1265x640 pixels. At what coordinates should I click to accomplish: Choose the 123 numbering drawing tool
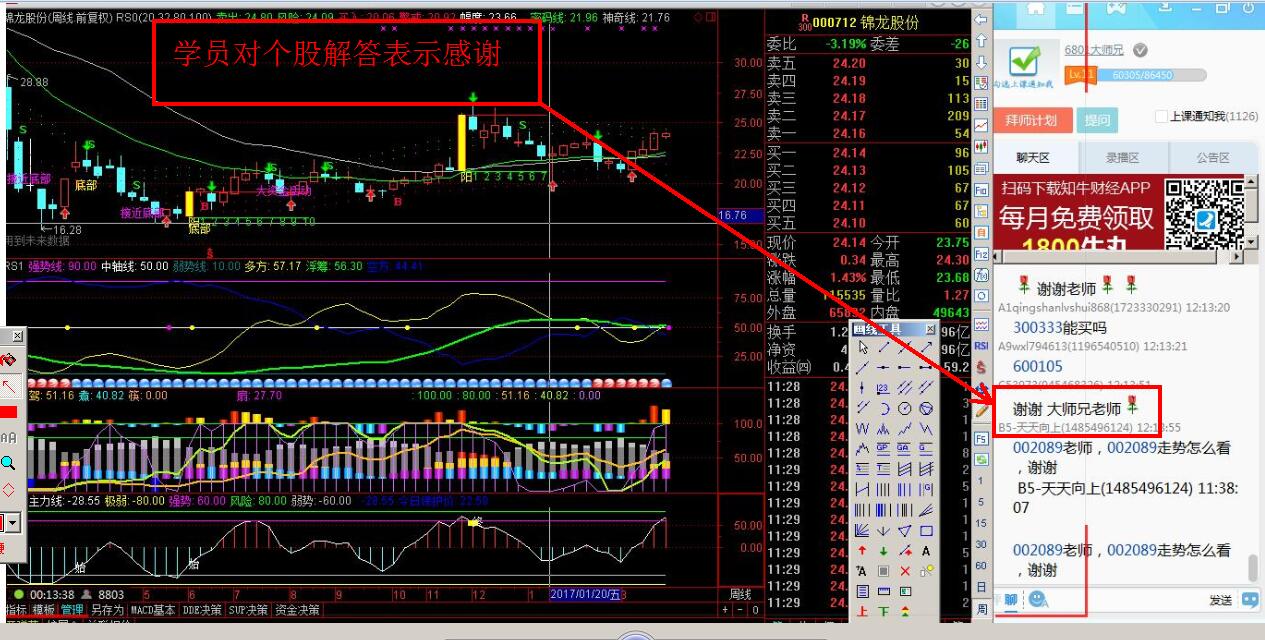pos(884,388)
